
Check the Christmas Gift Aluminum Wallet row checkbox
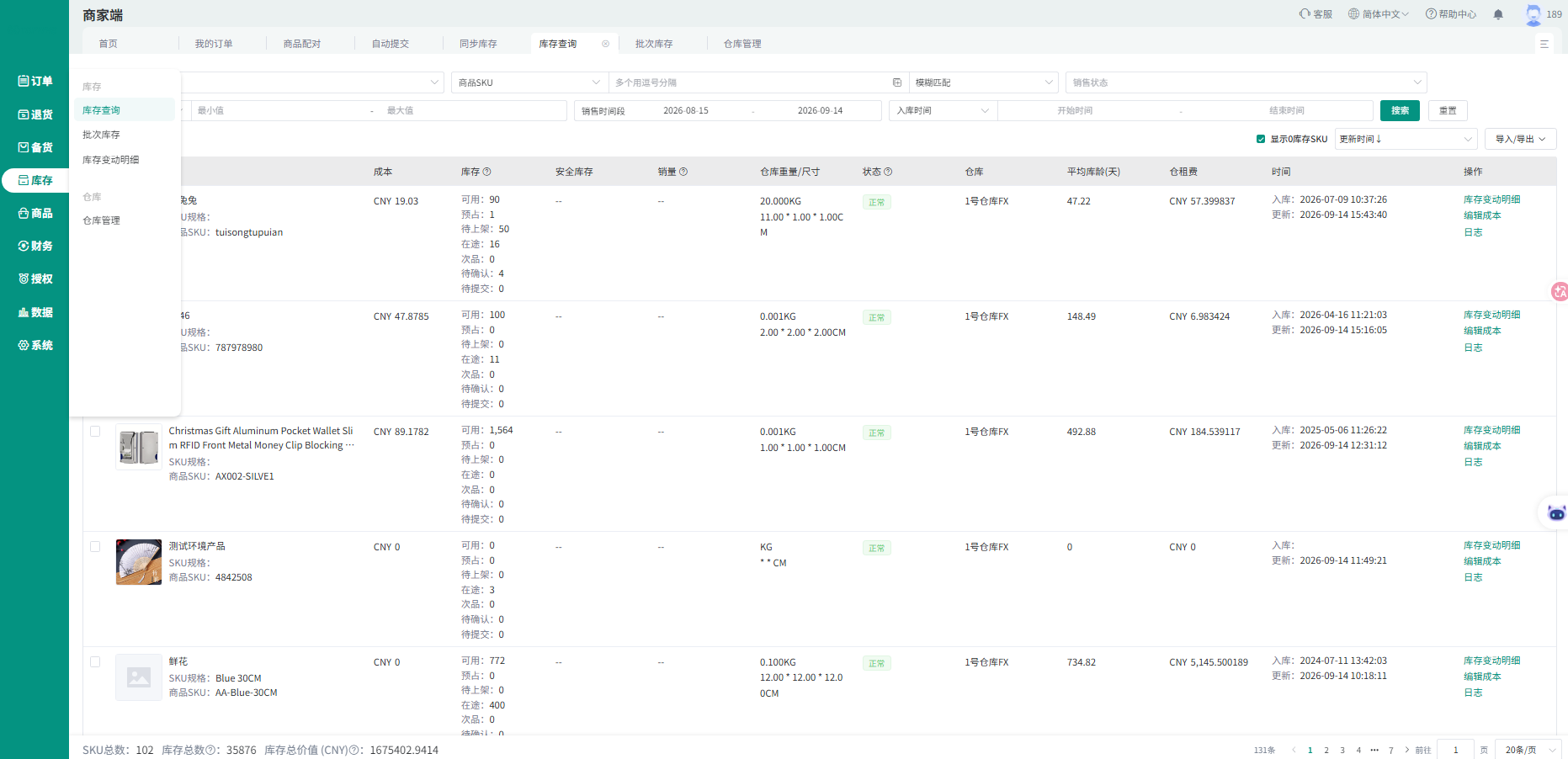[x=95, y=431]
